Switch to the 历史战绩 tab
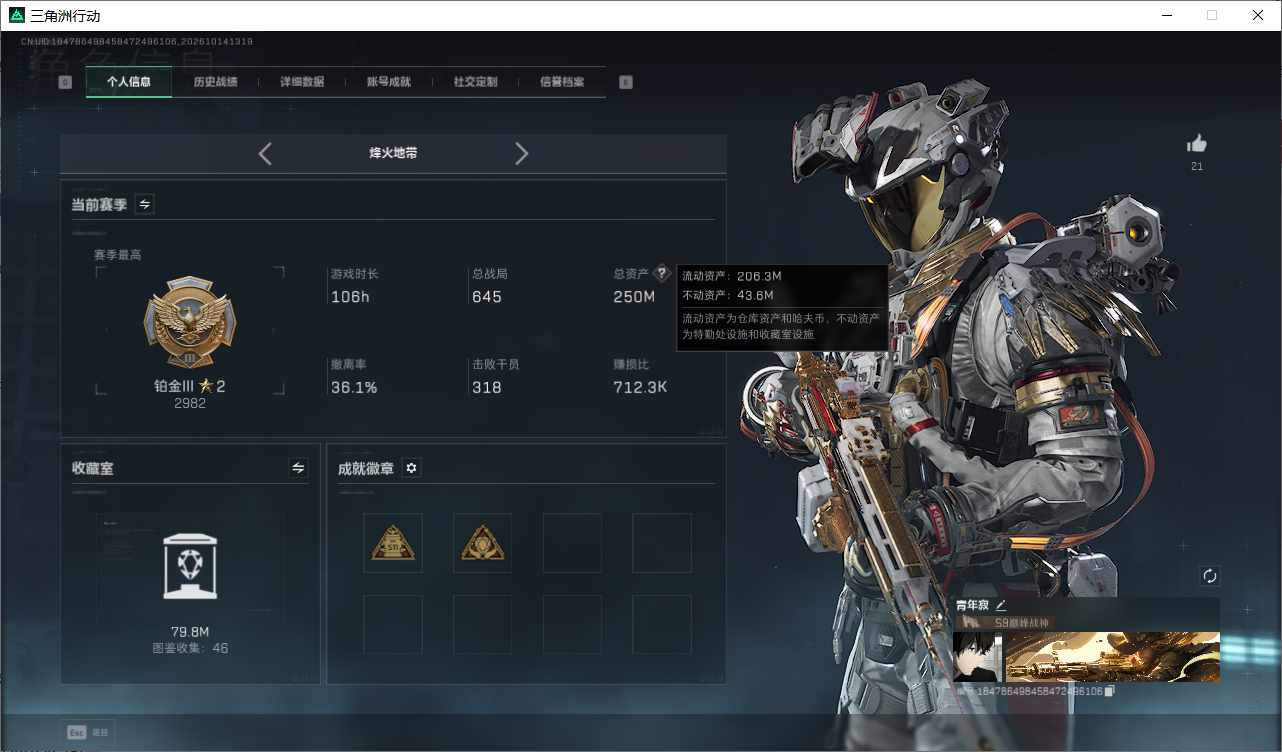 [215, 82]
